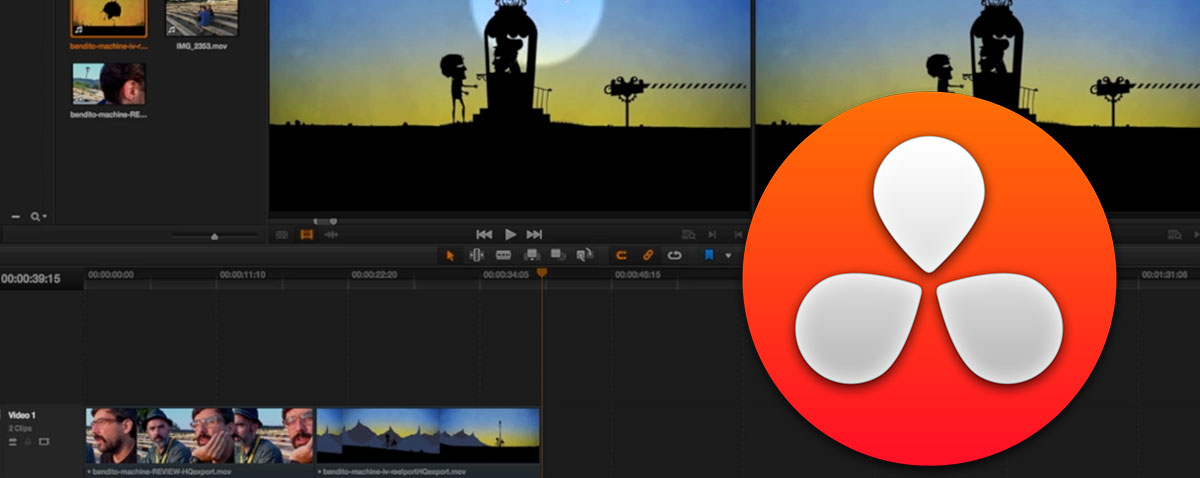
Task: Select the highlighted bendito-machine-lv-r... clip thumbnail
Action: (109, 18)
